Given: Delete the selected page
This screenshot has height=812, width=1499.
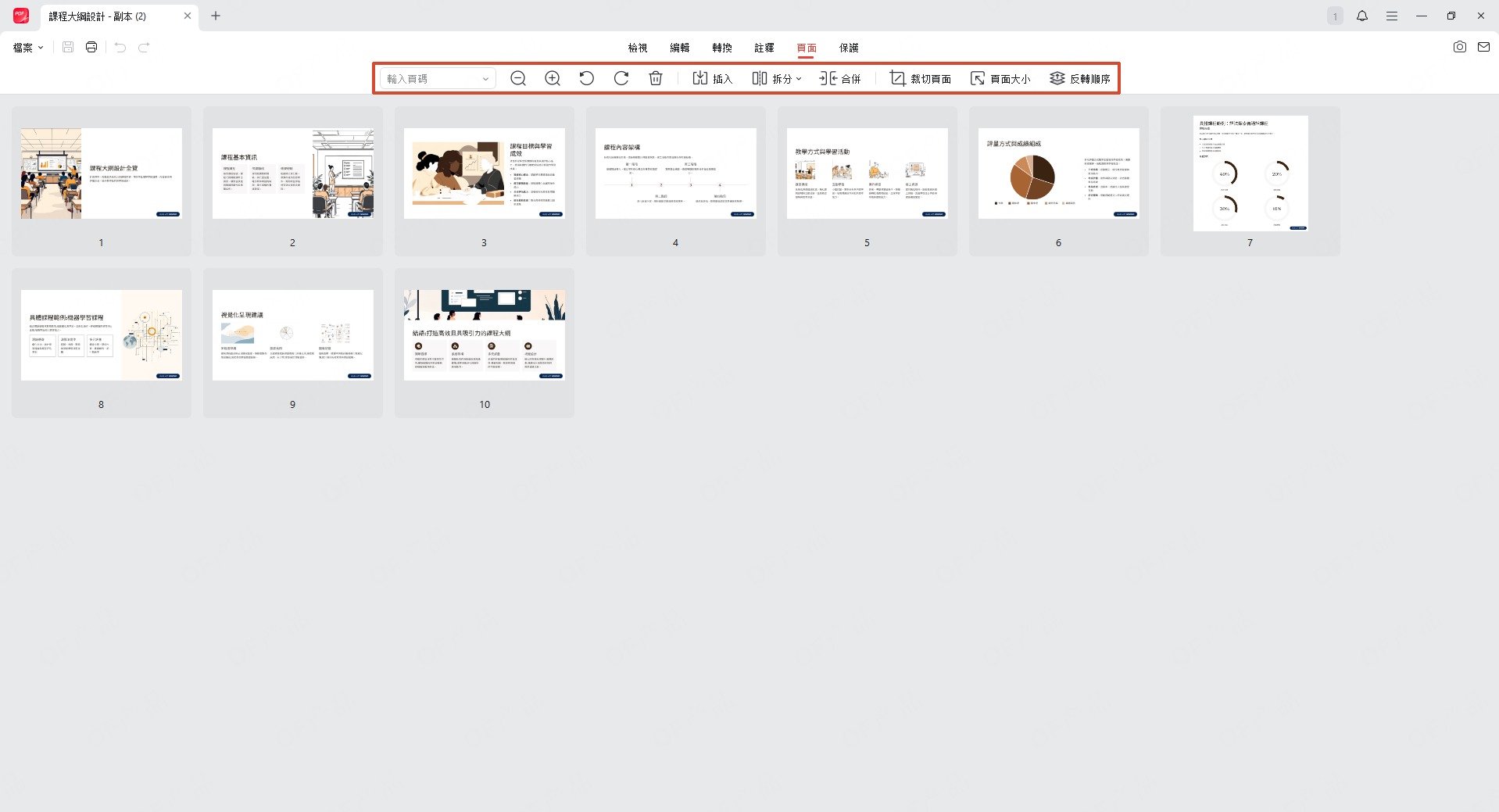Looking at the screenshot, I should pos(656,78).
